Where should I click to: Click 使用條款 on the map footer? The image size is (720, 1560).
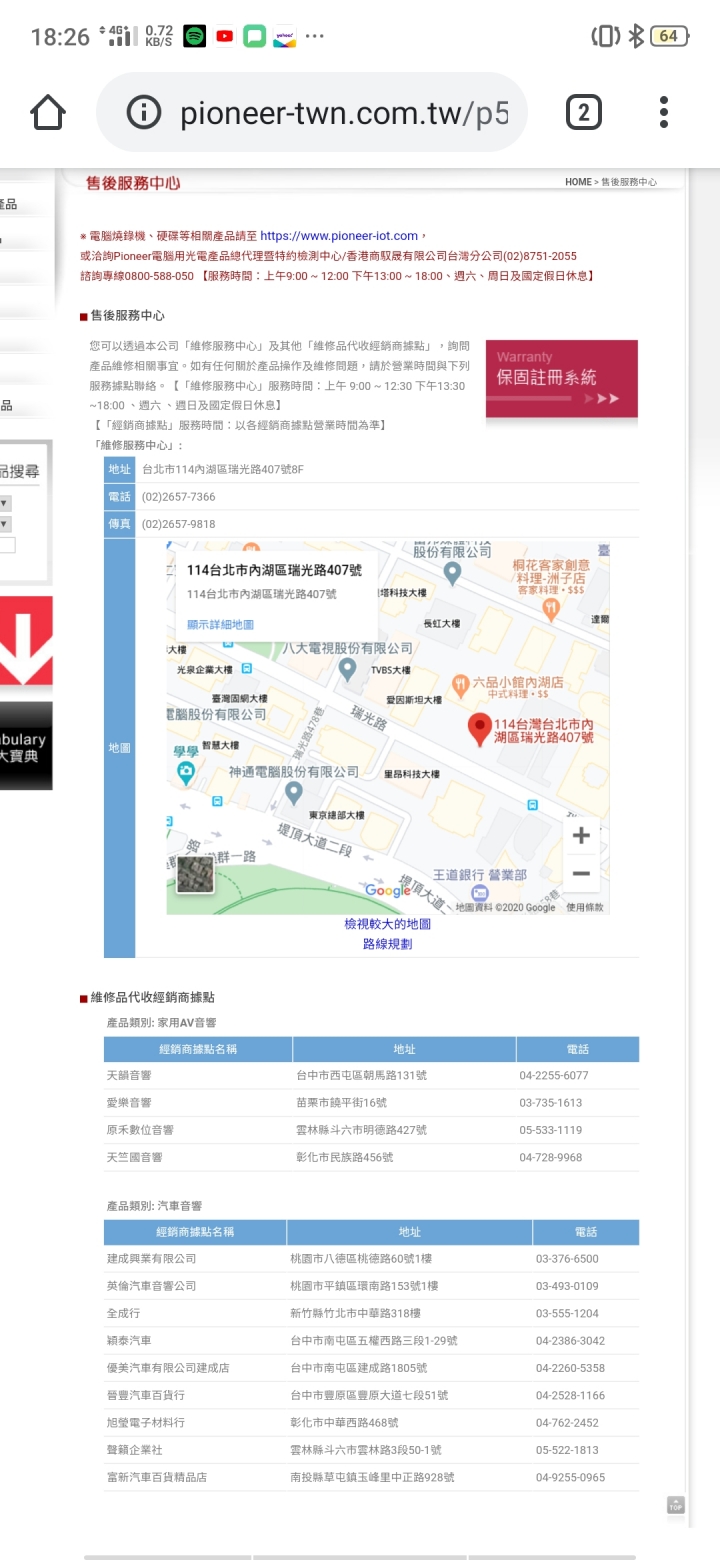(585, 907)
